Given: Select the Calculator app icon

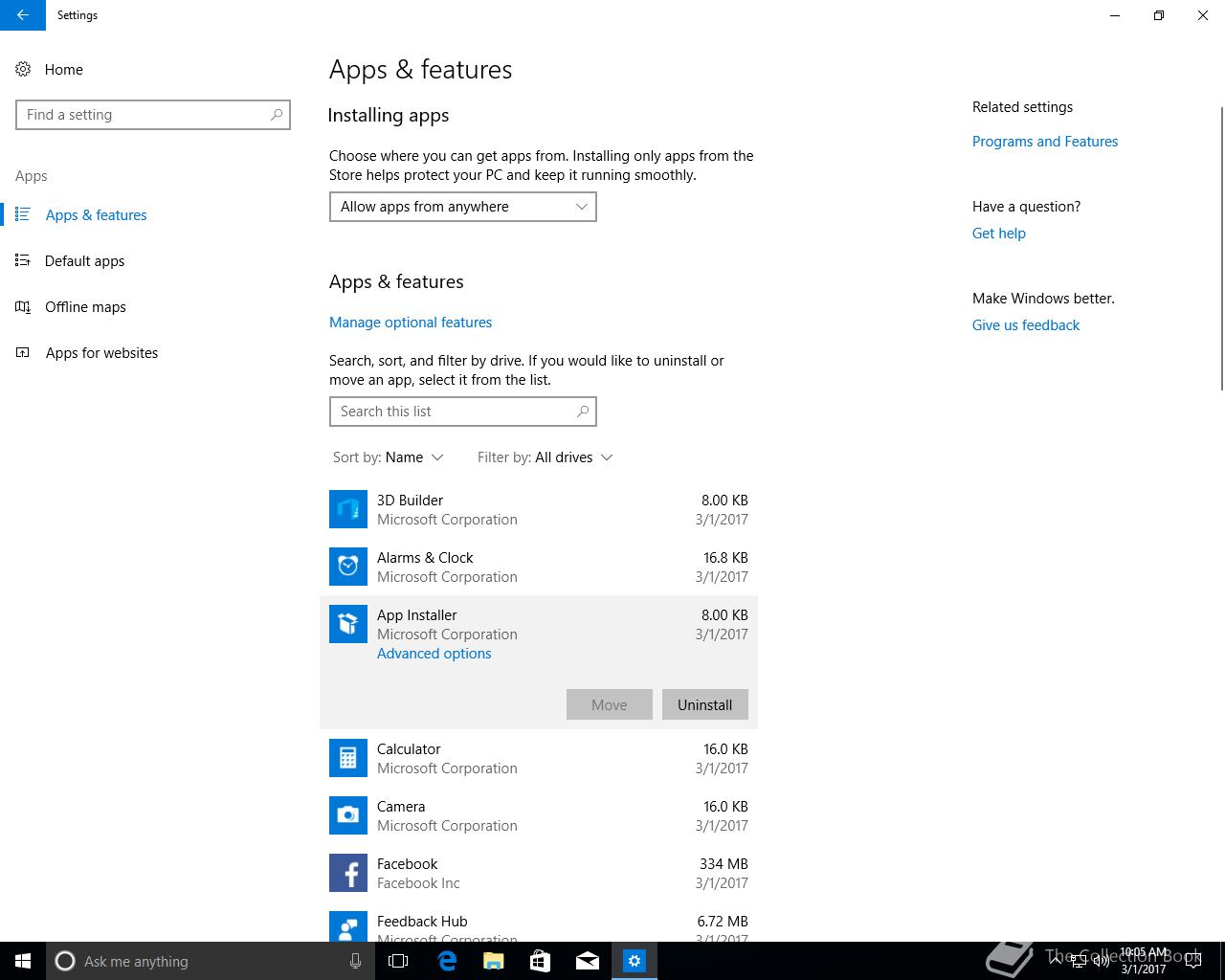Looking at the screenshot, I should tap(348, 758).
